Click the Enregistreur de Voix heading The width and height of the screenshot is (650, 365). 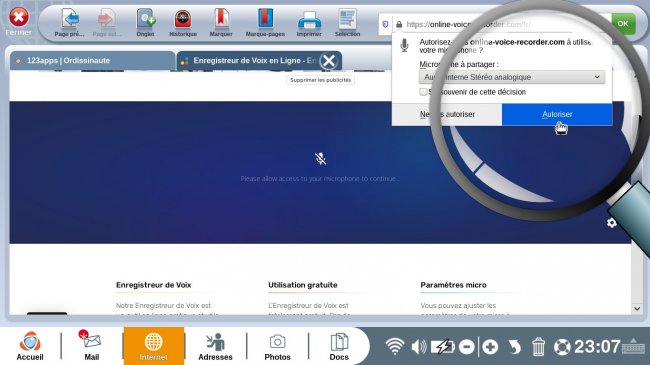153,285
